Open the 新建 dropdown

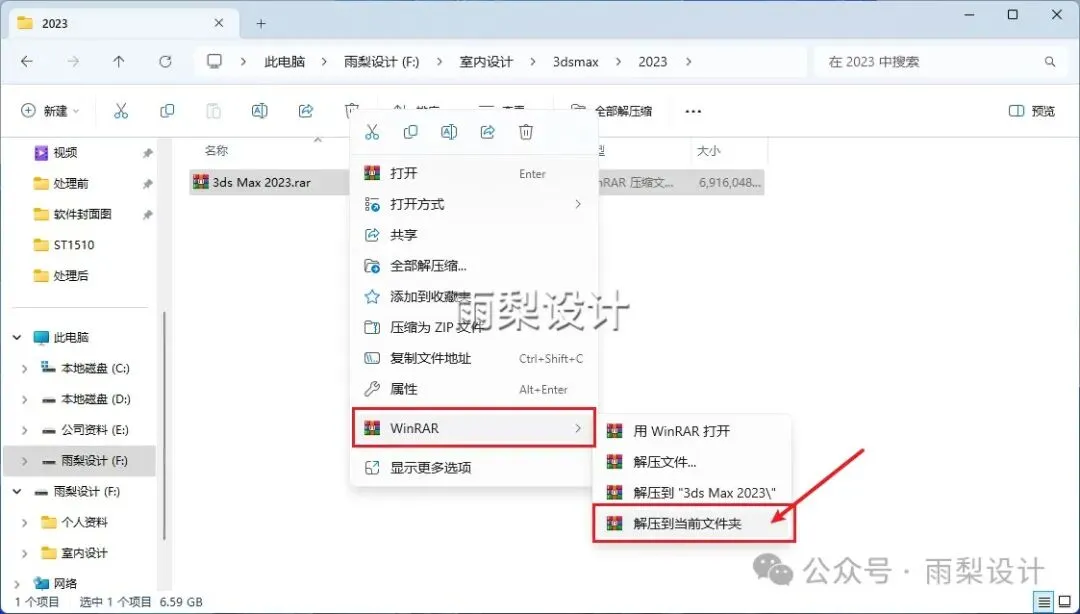[x=50, y=111]
